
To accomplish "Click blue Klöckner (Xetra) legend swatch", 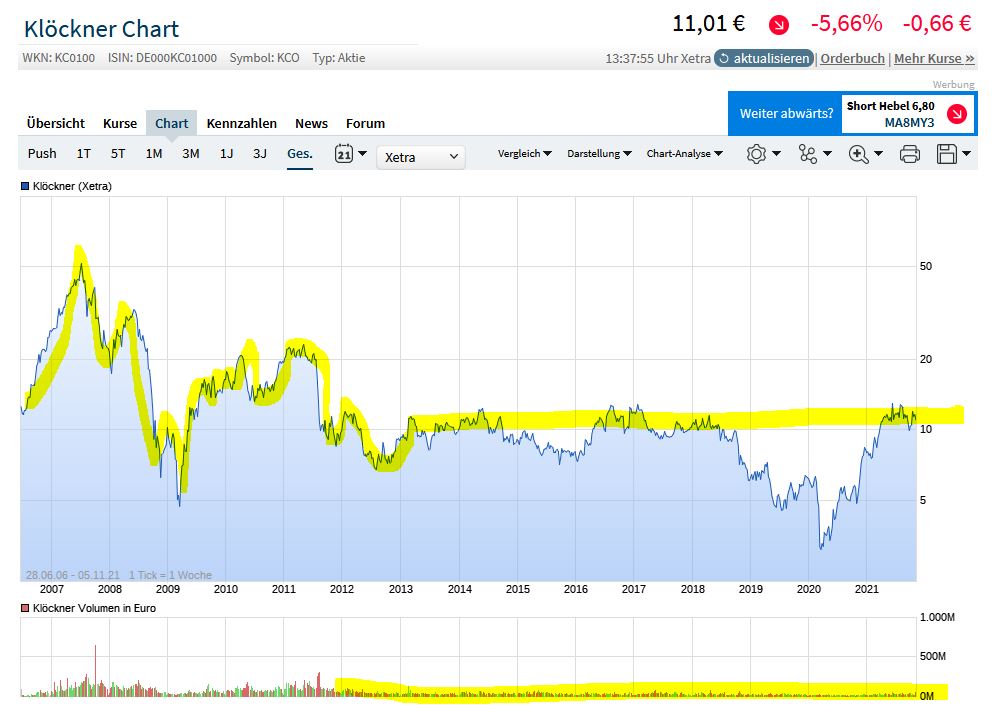I will click(x=25, y=186).
